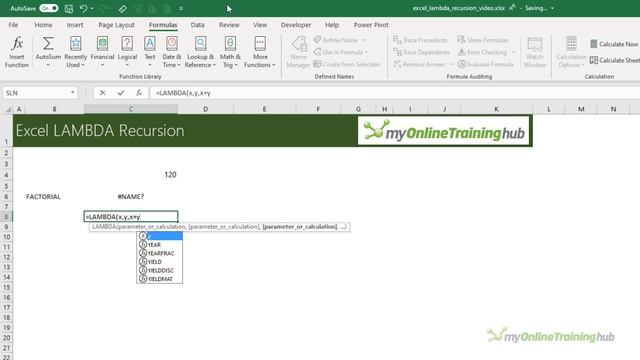Open the Name Manager
640x360 pixels.
coord(298,51)
